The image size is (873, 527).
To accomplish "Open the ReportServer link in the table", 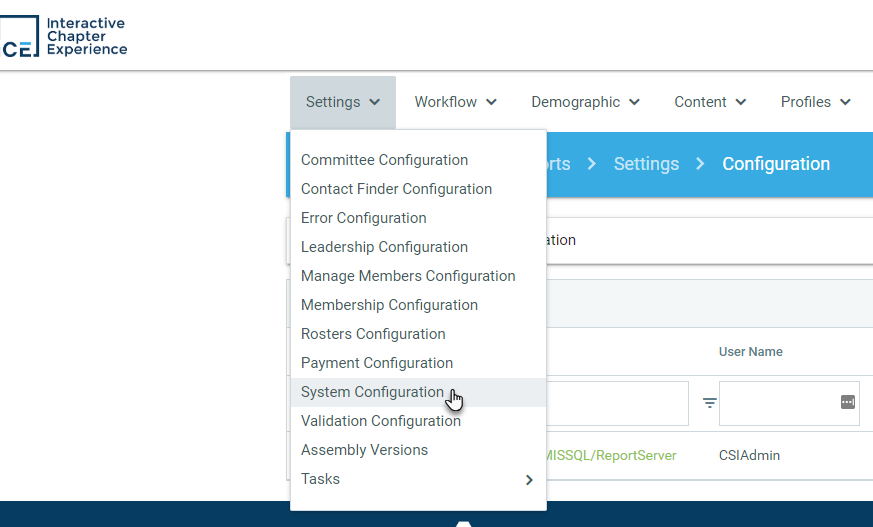I will 612,455.
